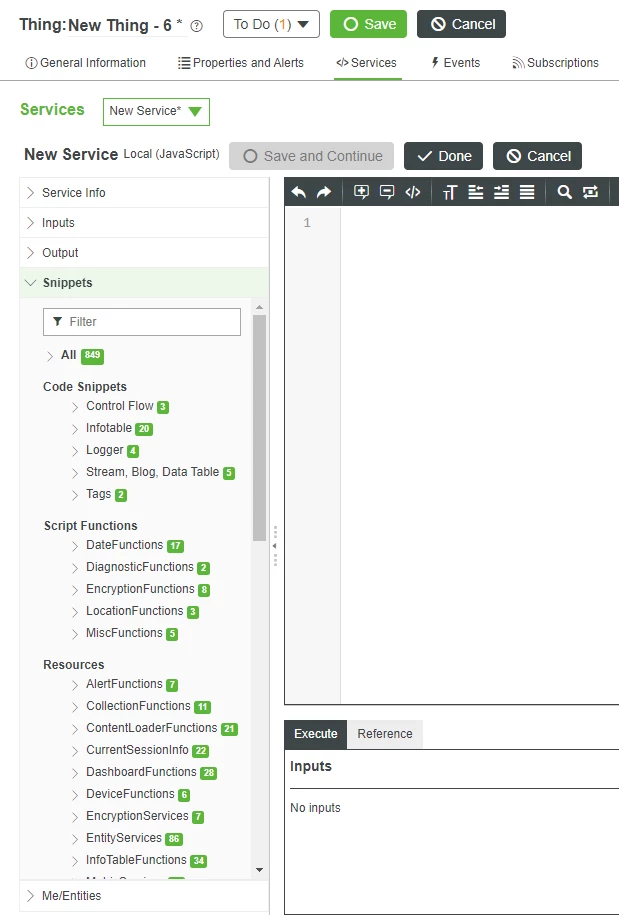This screenshot has width=619, height=921.
Task: Undo the last editor change
Action: (x=299, y=192)
